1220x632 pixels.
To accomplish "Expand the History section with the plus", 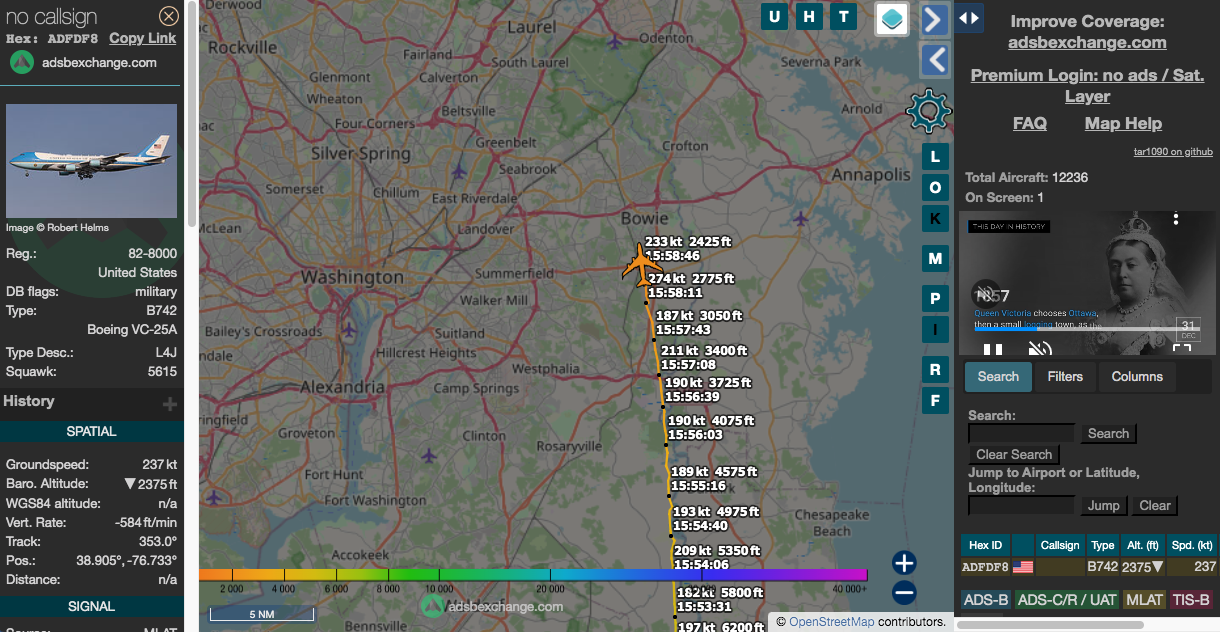I will click(170, 404).
